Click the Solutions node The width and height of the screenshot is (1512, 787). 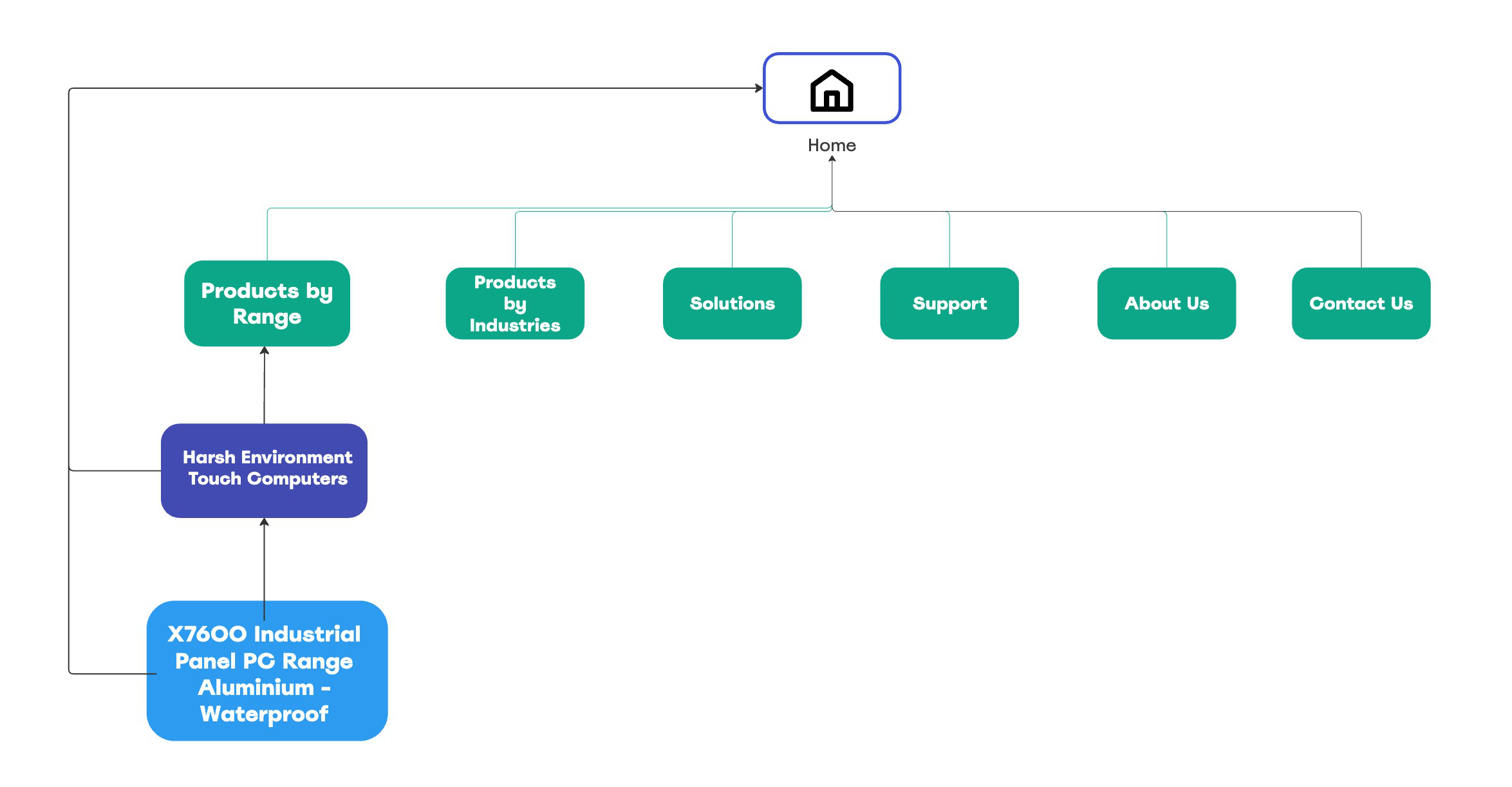click(732, 303)
